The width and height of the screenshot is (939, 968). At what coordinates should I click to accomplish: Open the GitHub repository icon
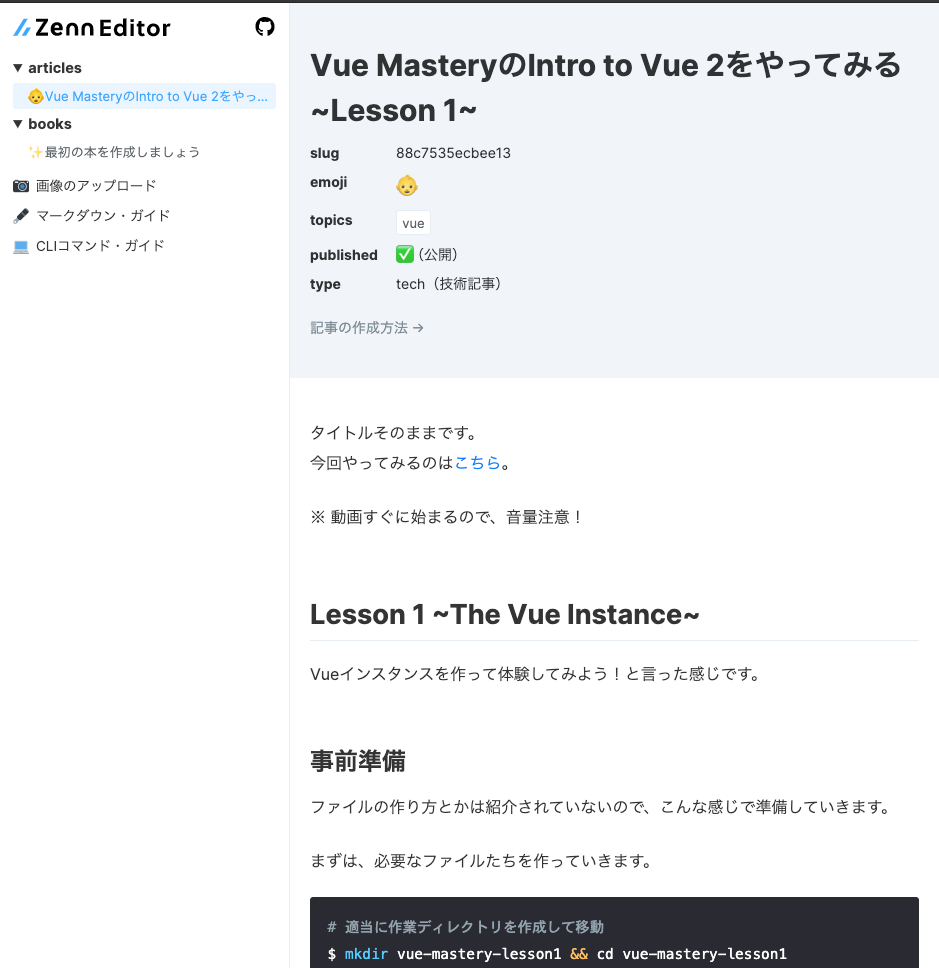click(x=265, y=27)
